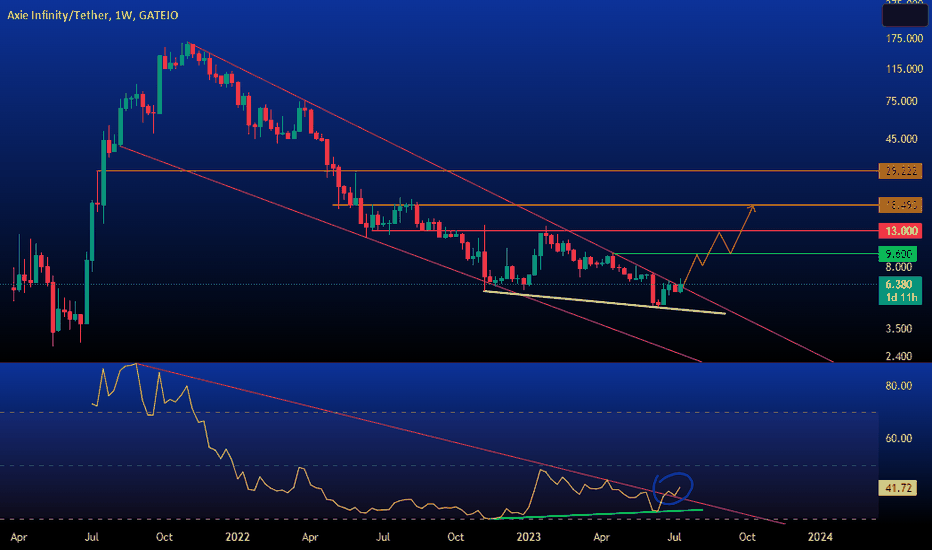Click the 2024 label on time axis
The width and height of the screenshot is (932, 550).
point(820,537)
